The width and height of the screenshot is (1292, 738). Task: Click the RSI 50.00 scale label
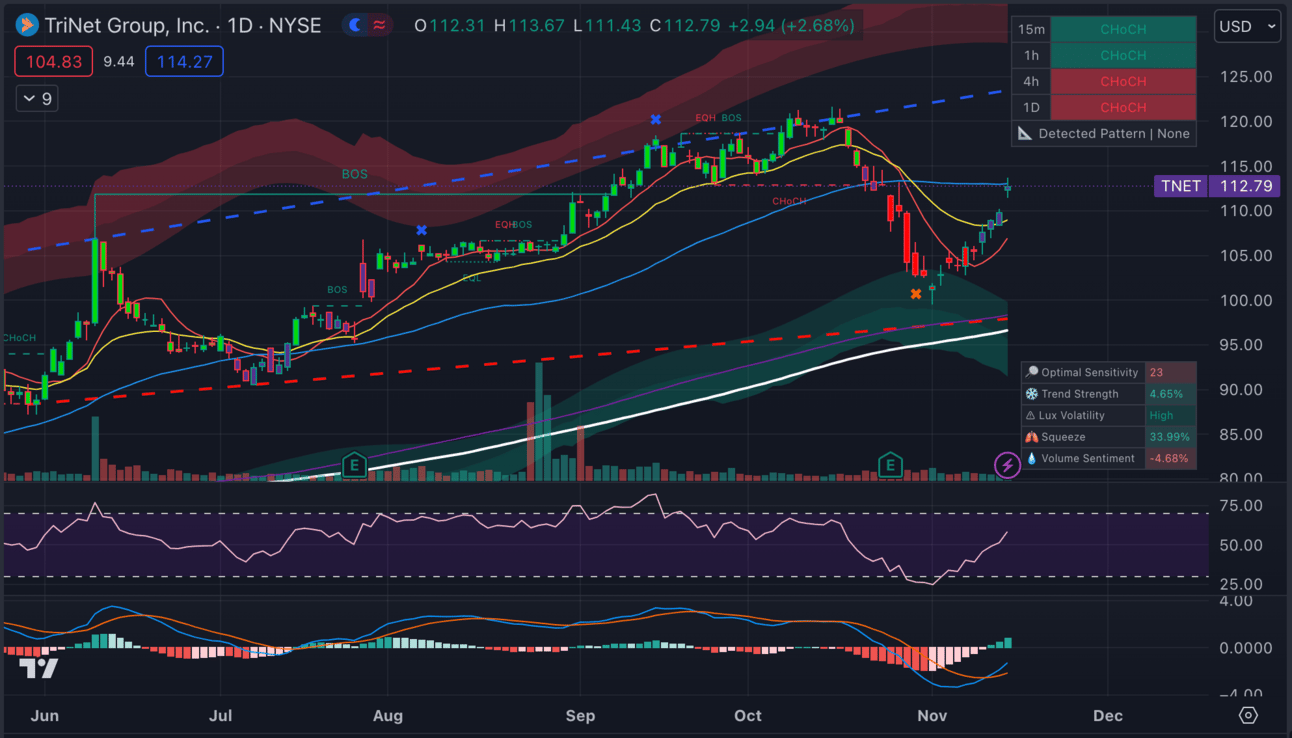1240,546
